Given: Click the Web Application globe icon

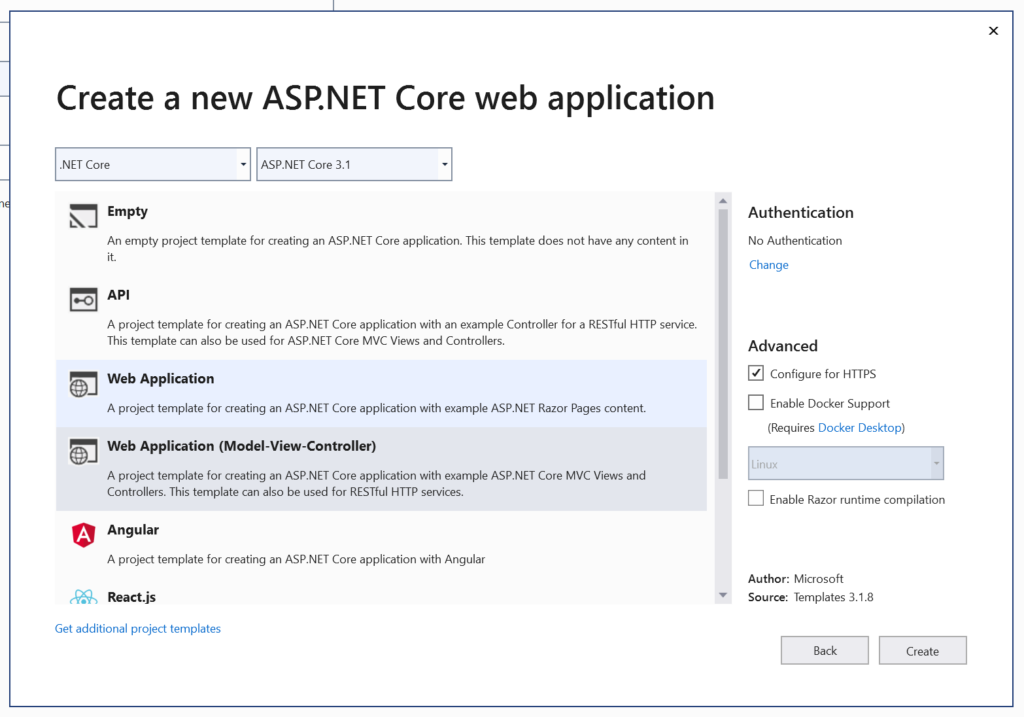Looking at the screenshot, I should [x=83, y=384].
